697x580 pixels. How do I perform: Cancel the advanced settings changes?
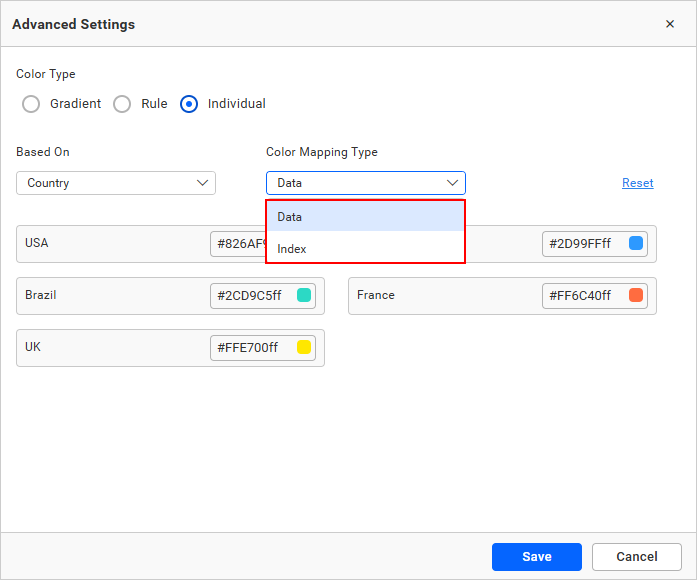point(637,556)
